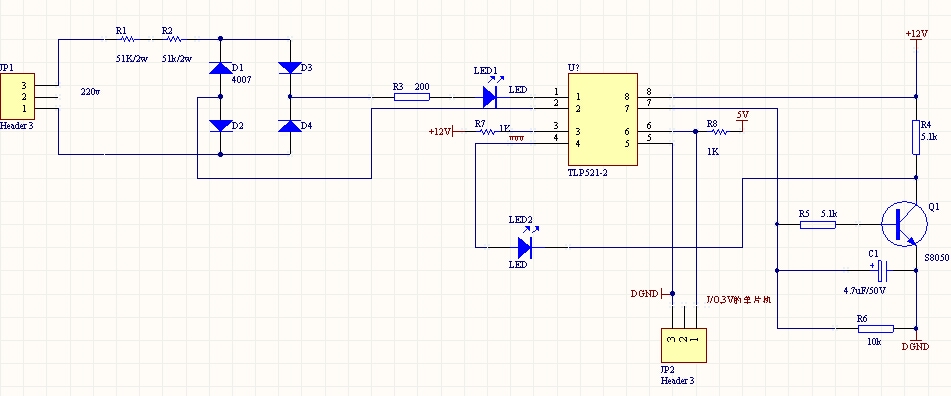This screenshot has height=396, width=951.
Task: Select resistor R8 1K
Action: pos(719,131)
